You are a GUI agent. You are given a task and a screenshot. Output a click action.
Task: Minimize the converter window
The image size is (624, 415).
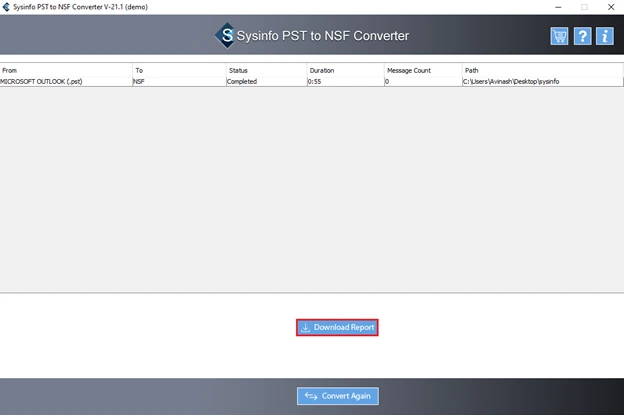tap(558, 7)
